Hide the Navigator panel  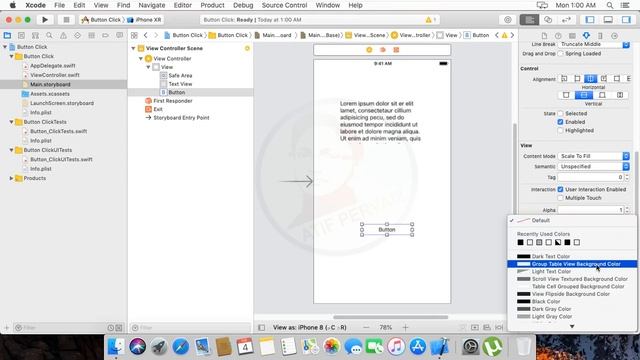(x=590, y=20)
